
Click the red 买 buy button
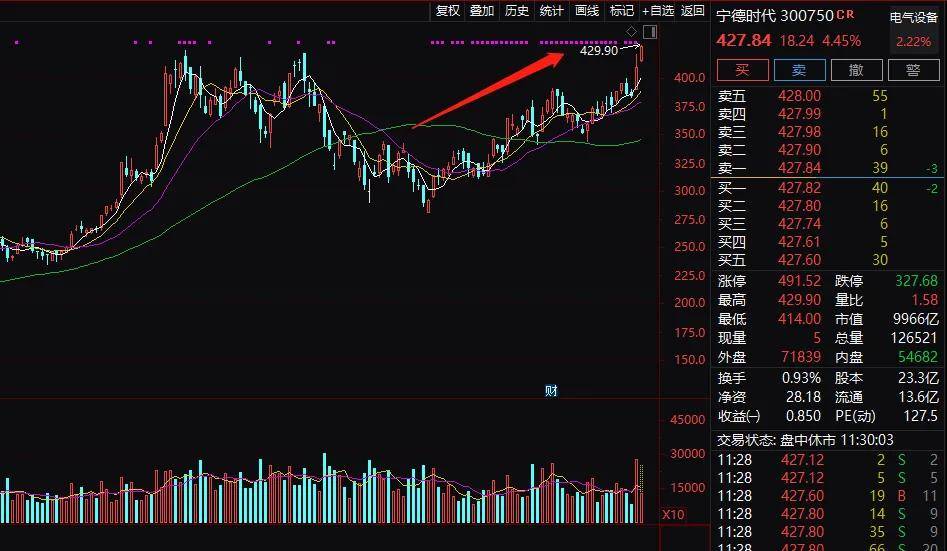point(742,70)
